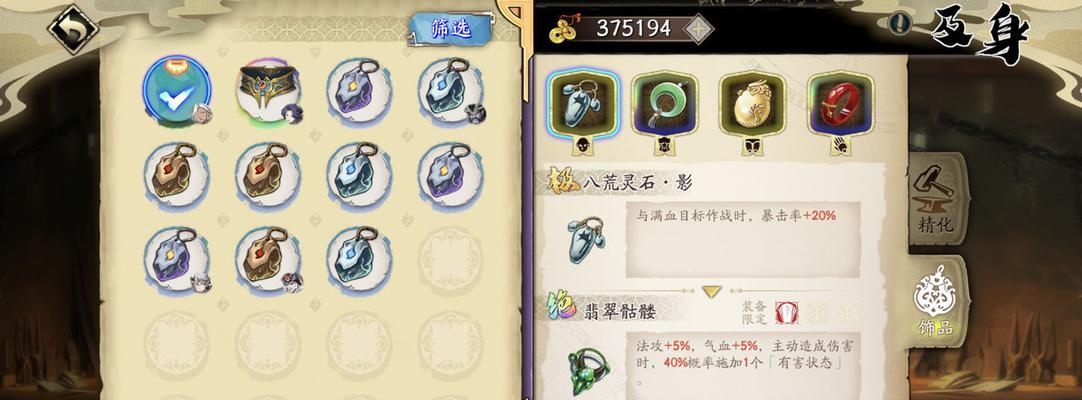This screenshot has width=1082, height=400.
Task: Select the red bracelet accessory slot
Action: coord(840,105)
